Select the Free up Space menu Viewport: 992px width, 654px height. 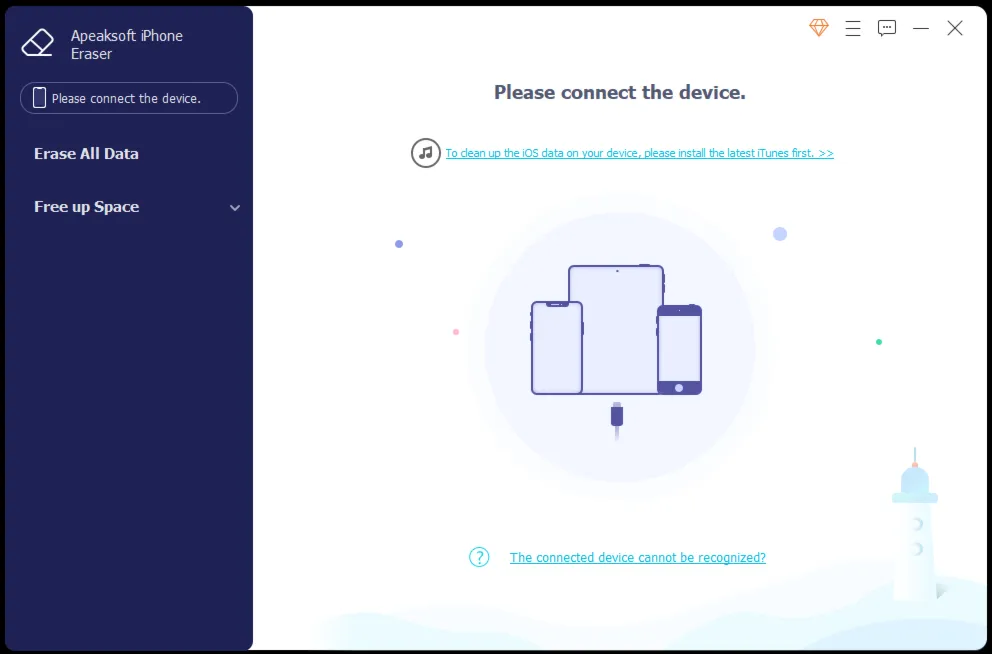click(86, 207)
